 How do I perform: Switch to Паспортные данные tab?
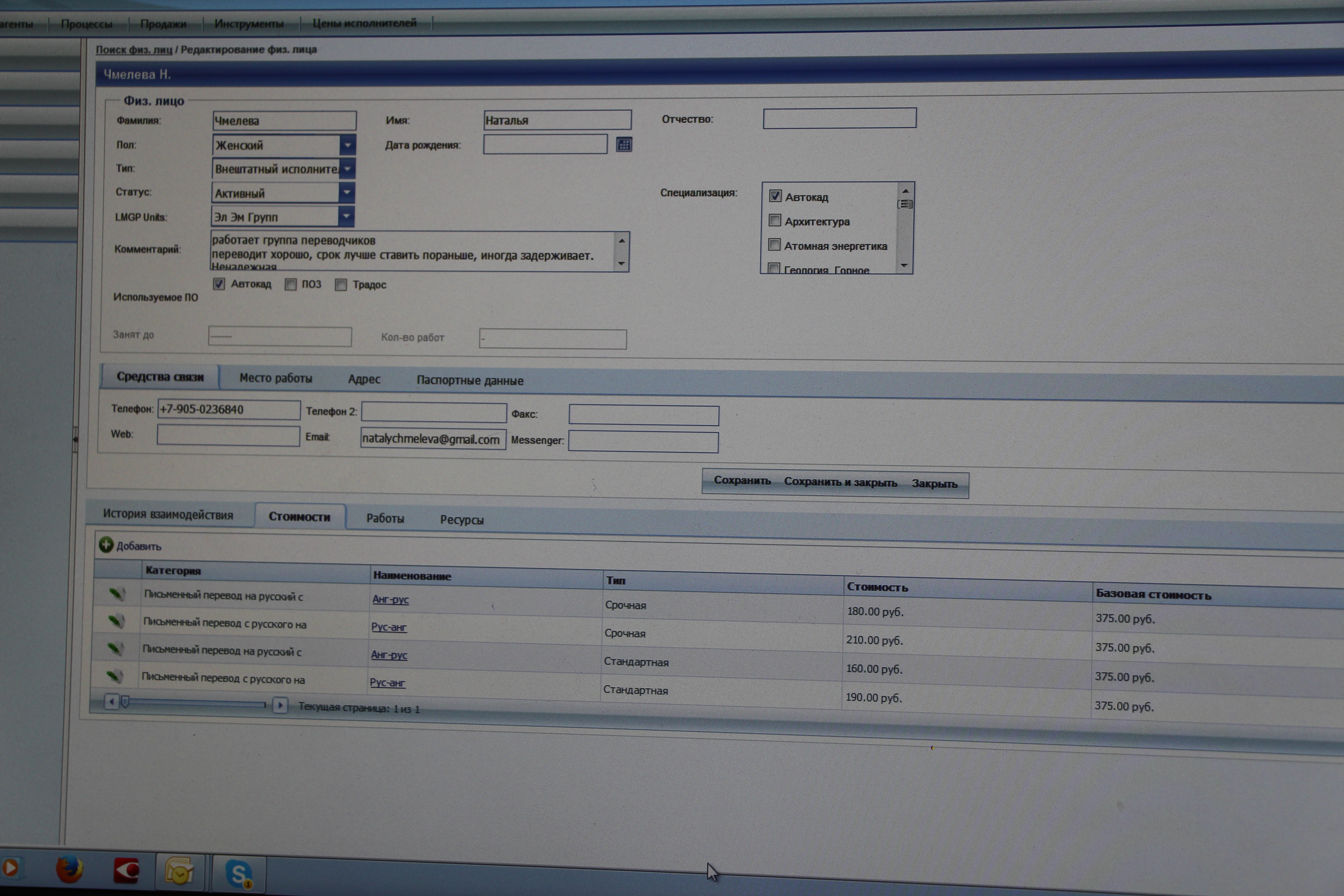(x=470, y=381)
